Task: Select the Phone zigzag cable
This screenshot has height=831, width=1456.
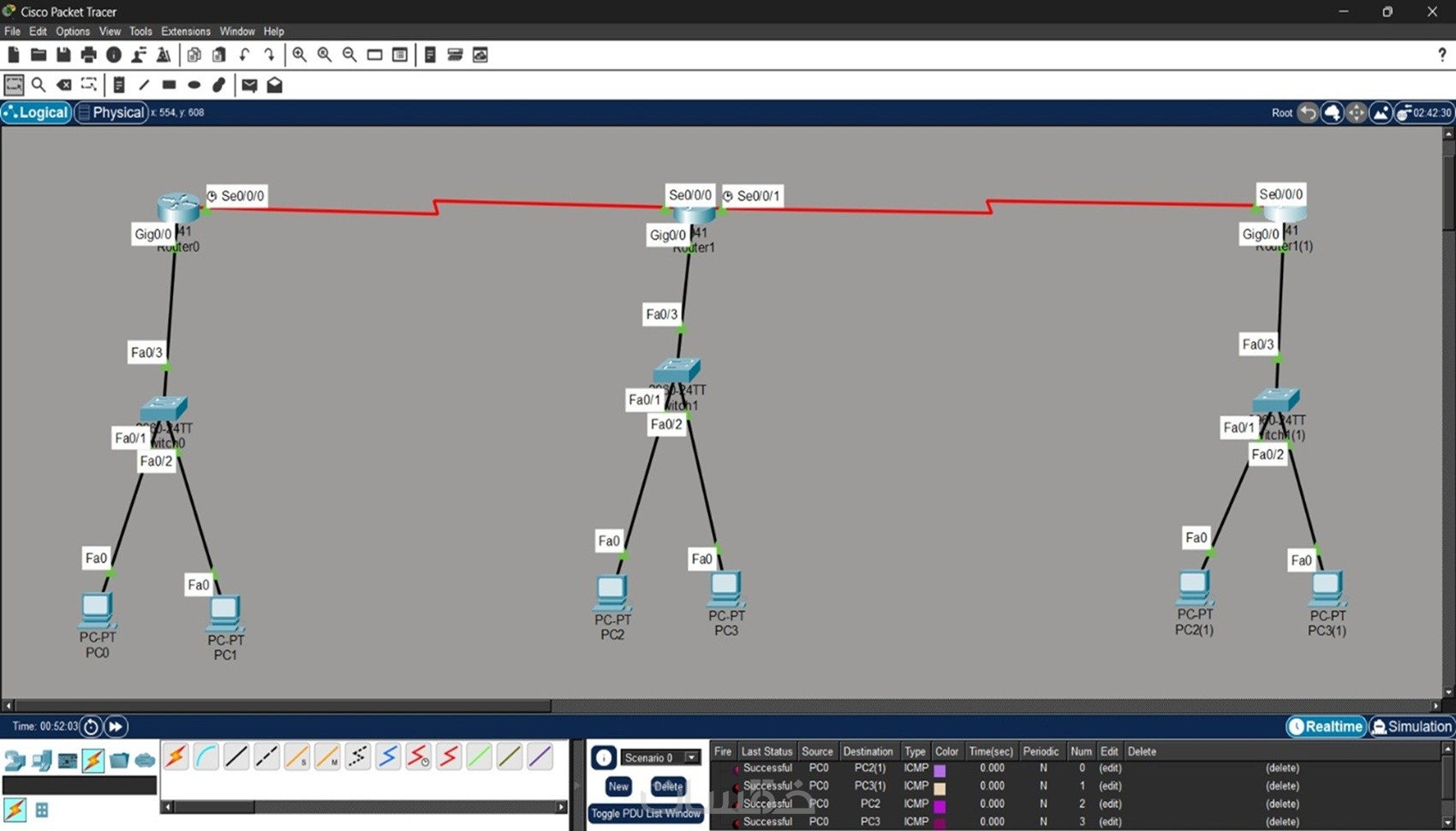Action: coord(357,756)
